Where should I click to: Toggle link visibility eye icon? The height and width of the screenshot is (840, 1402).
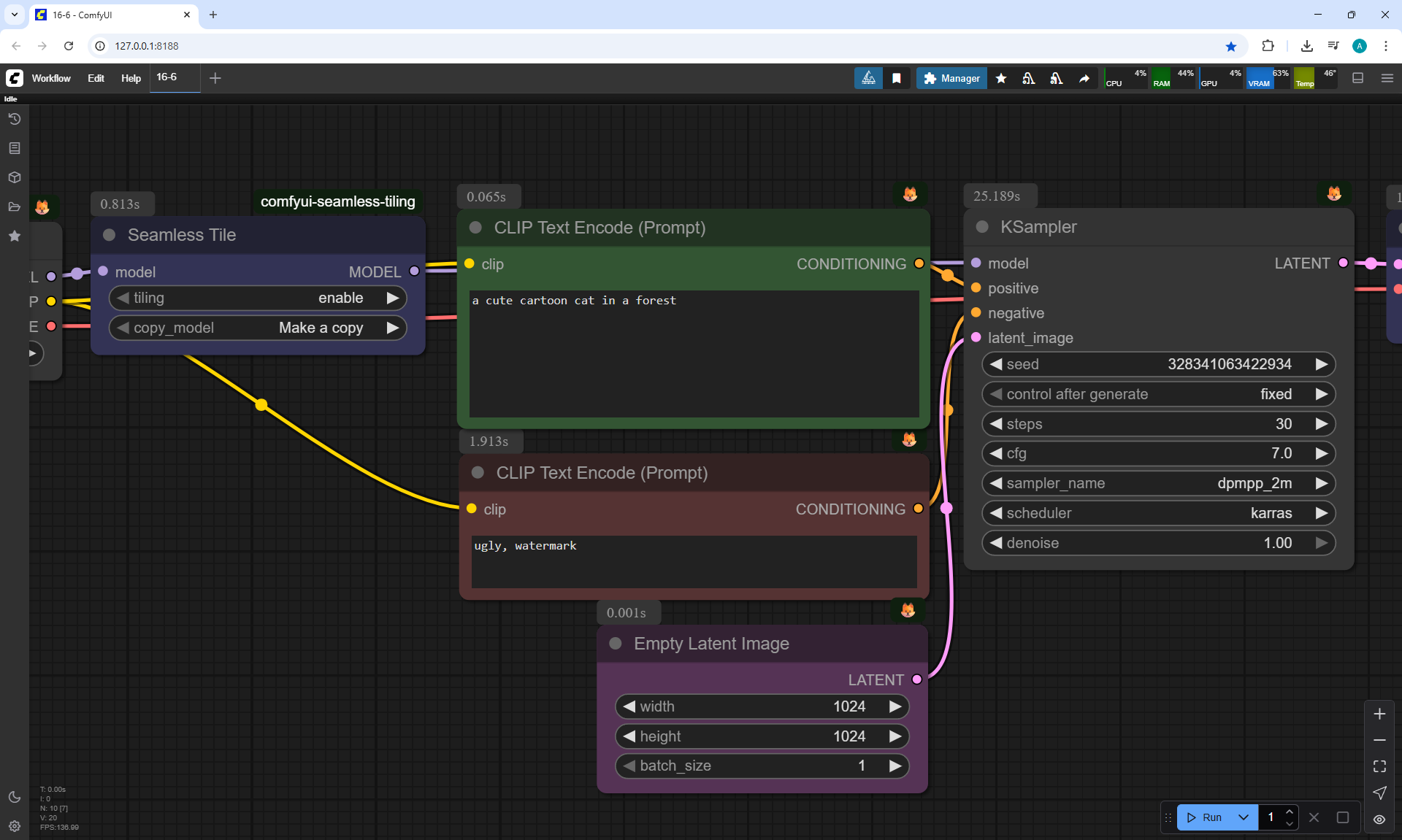[1379, 820]
